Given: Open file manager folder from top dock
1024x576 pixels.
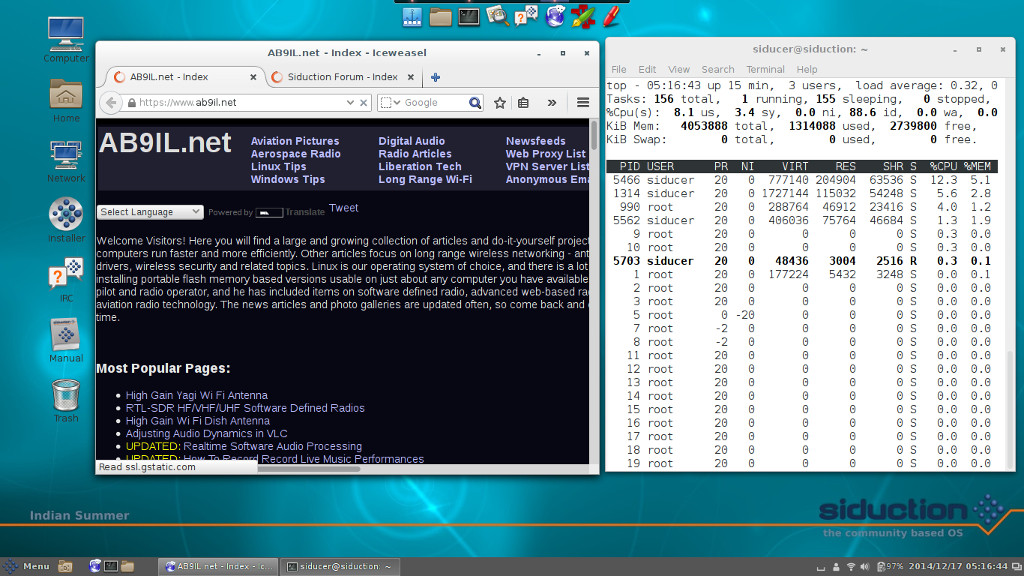Looking at the screenshot, I should coord(440,17).
